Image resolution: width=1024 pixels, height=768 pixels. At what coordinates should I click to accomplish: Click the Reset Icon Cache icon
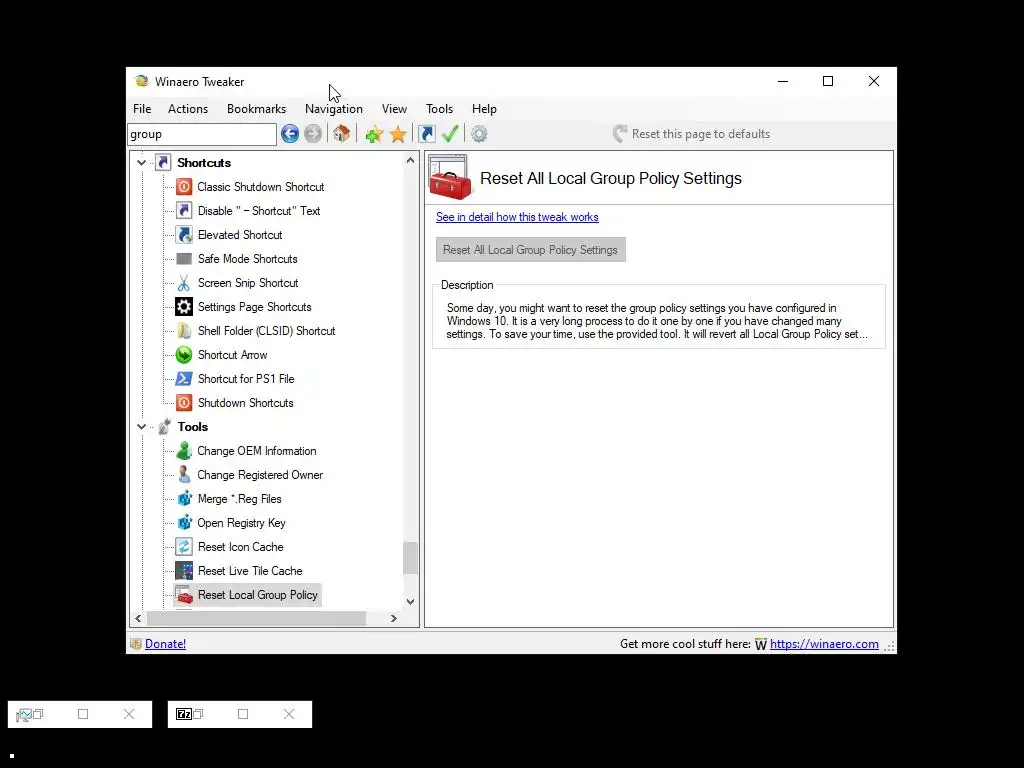tap(184, 547)
